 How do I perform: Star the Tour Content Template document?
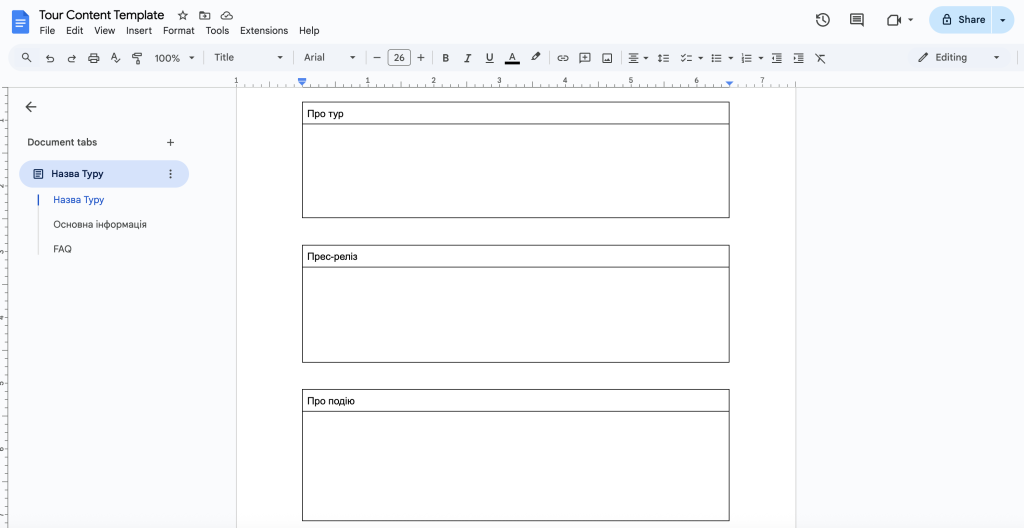pos(183,16)
